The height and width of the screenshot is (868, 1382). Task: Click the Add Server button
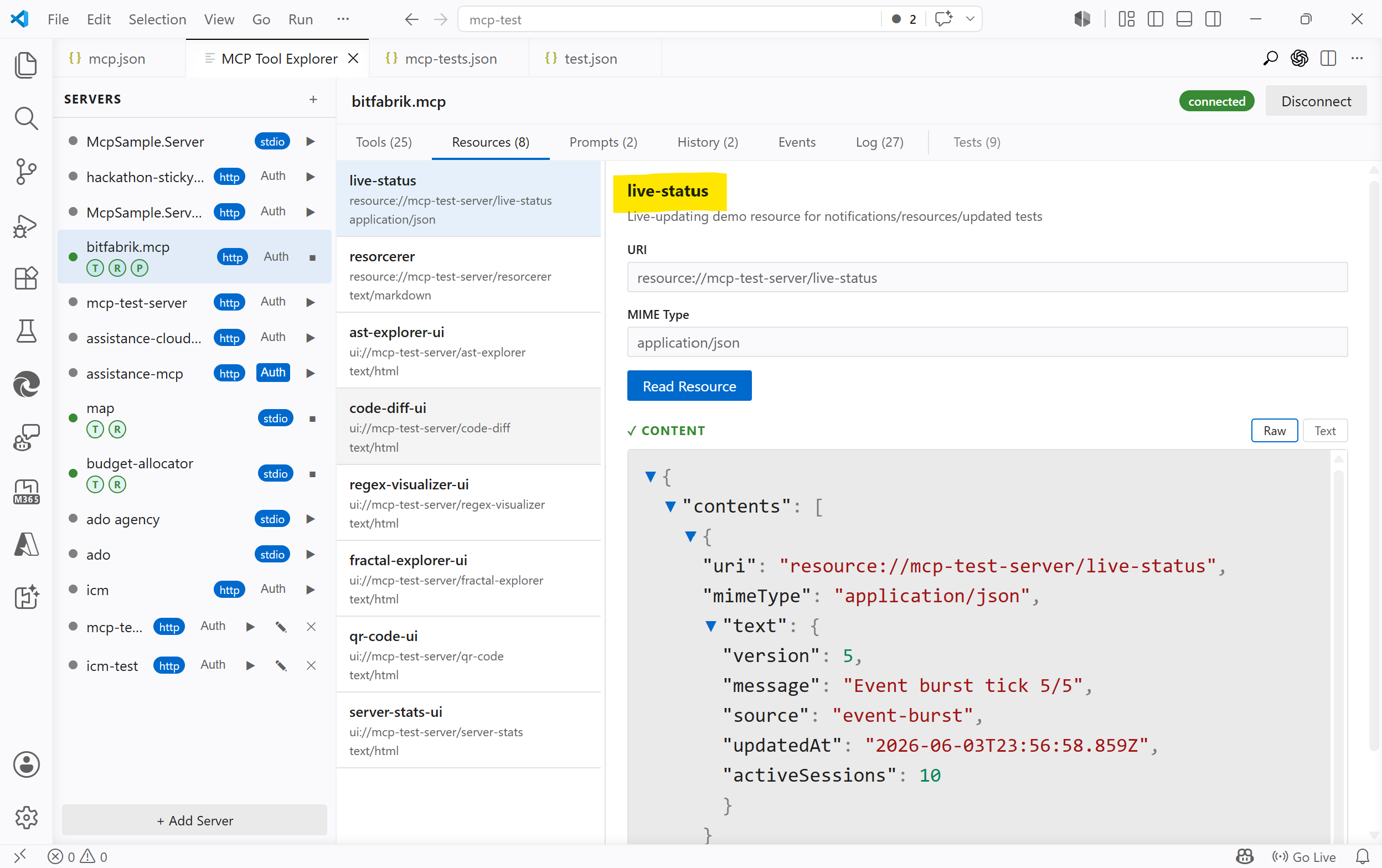194,820
